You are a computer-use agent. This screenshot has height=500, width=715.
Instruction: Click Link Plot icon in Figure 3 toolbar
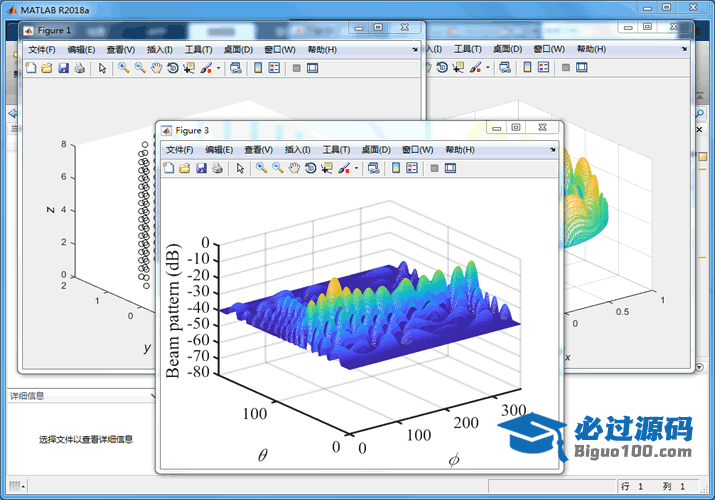click(x=373, y=168)
